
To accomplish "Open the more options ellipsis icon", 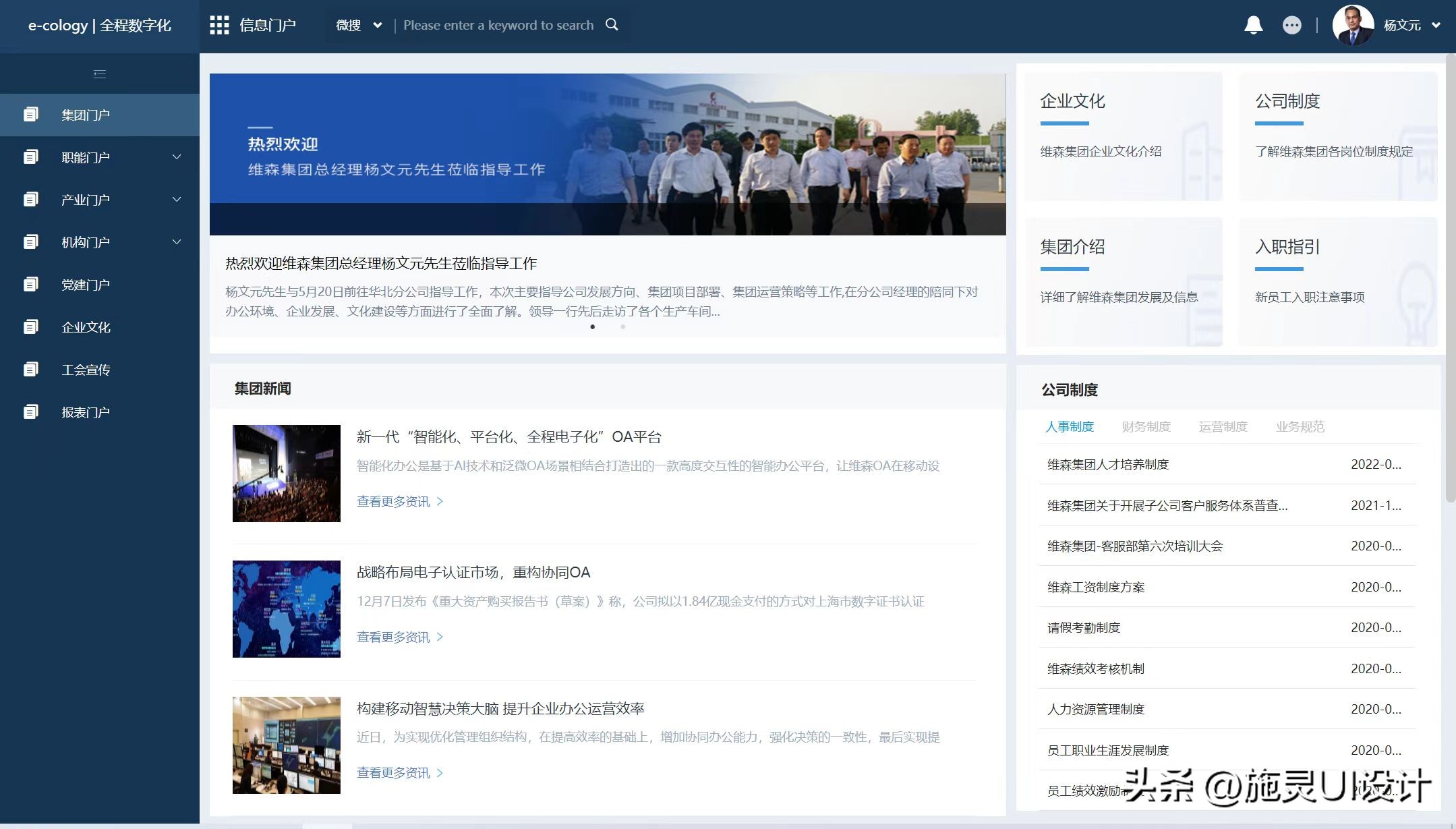I will click(x=1291, y=24).
